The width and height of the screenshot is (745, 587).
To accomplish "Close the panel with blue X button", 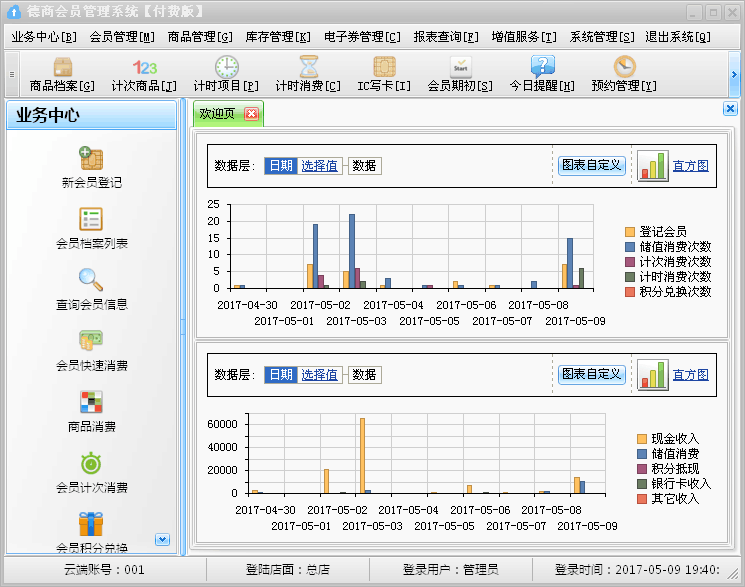I will (x=730, y=108).
